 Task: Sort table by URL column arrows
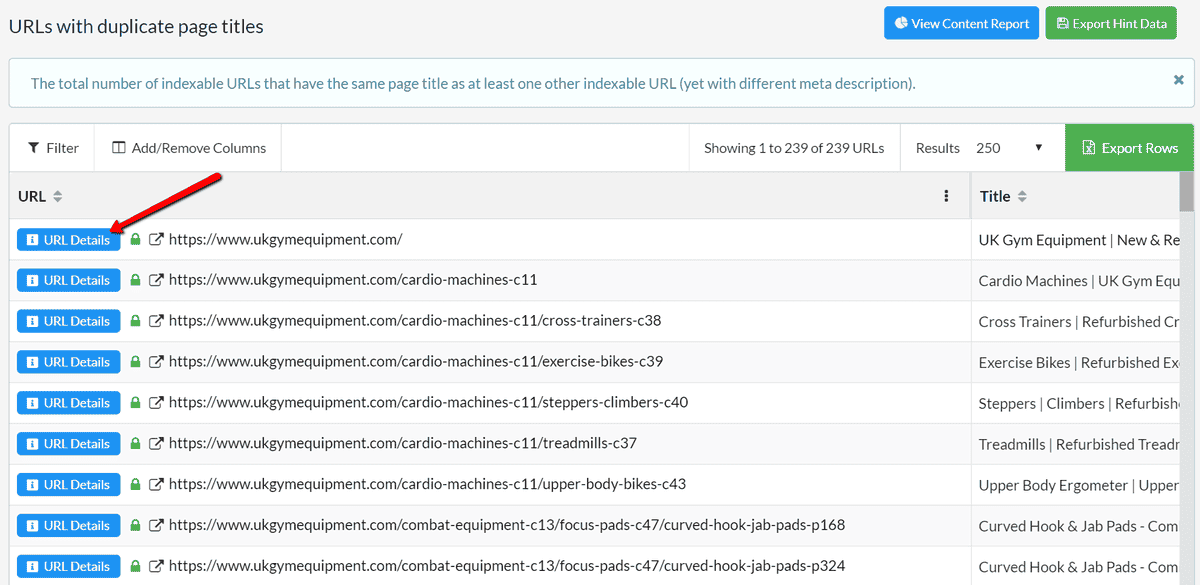(x=58, y=196)
